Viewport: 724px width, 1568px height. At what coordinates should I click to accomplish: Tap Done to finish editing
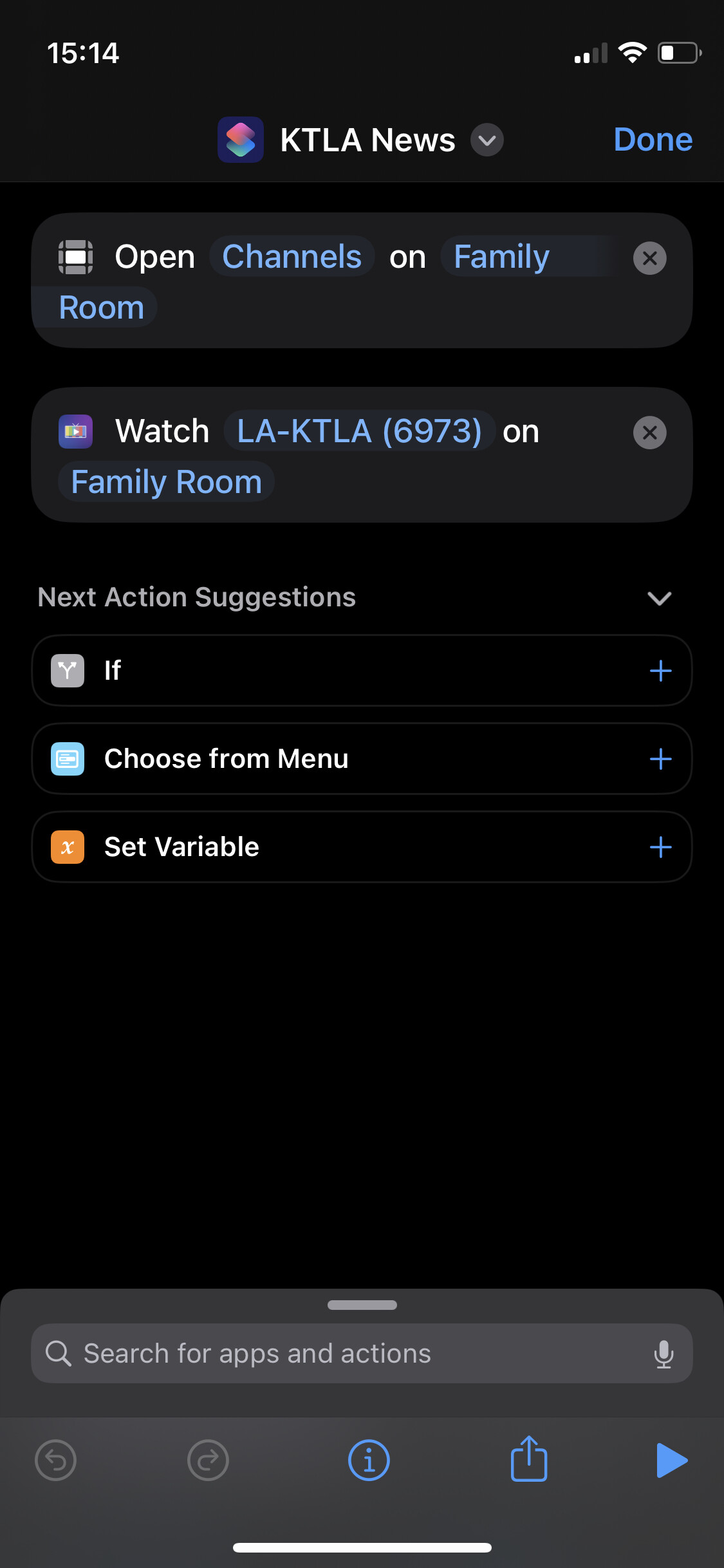click(653, 140)
